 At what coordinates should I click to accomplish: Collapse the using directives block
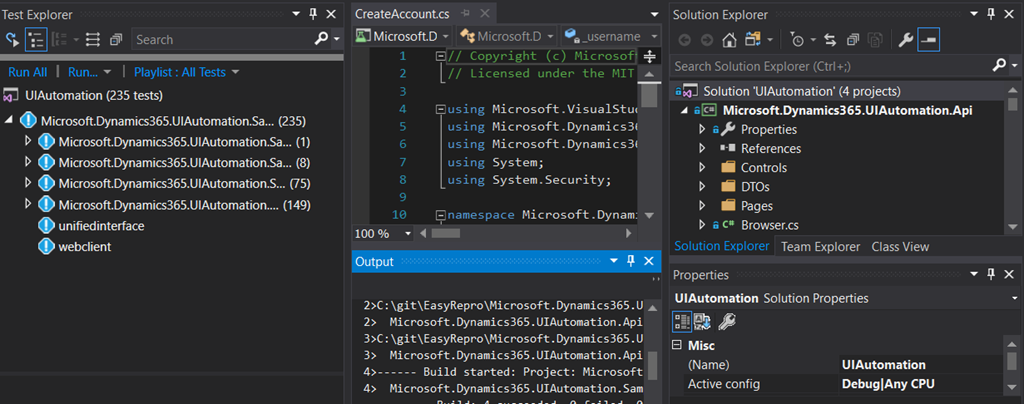click(x=440, y=109)
